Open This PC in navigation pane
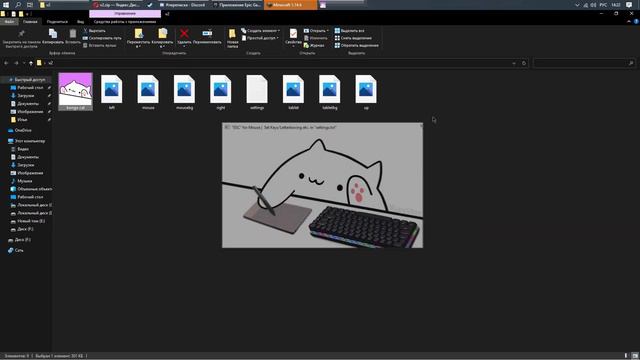The width and height of the screenshot is (640, 360). pyautogui.click(x=27, y=141)
